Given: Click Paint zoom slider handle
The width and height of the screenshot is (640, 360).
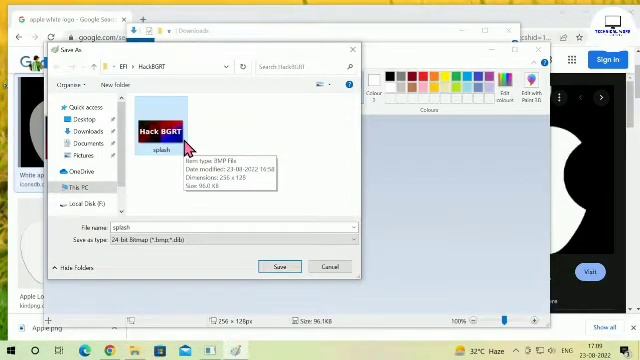Looking at the screenshot, I should coord(504,320).
